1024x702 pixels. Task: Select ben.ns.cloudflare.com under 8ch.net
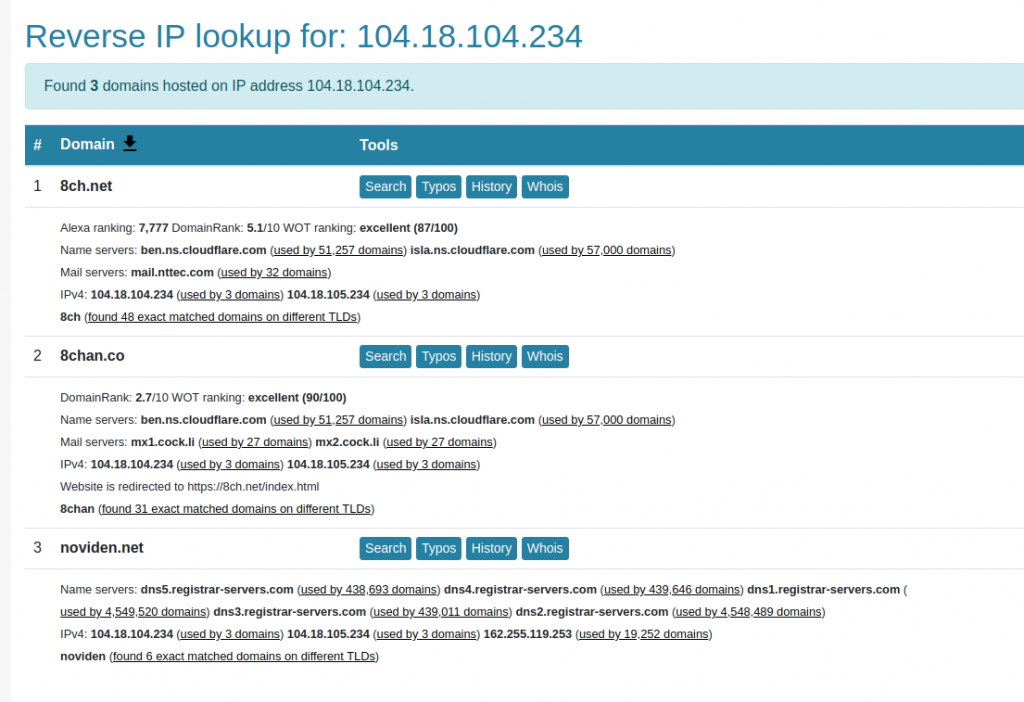[203, 250]
